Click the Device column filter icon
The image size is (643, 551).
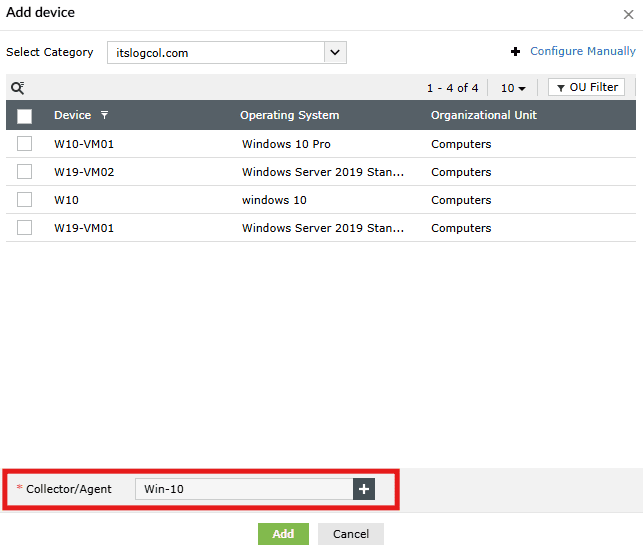tap(105, 115)
